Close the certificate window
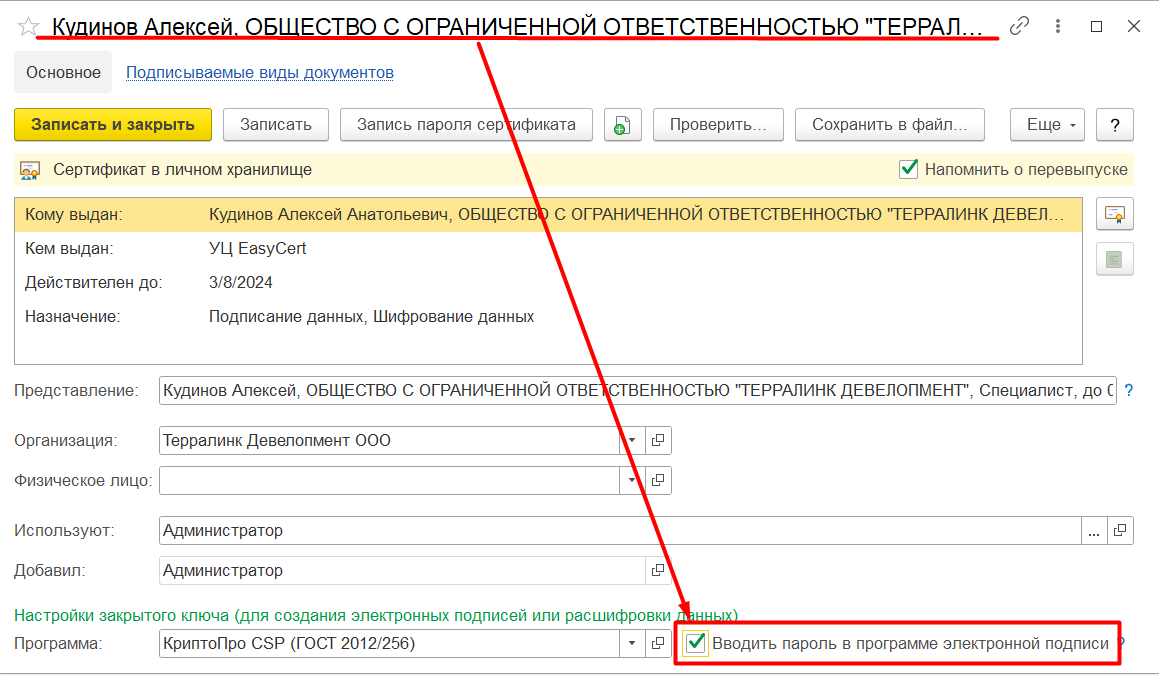The image size is (1159, 675). pyautogui.click(x=1134, y=26)
